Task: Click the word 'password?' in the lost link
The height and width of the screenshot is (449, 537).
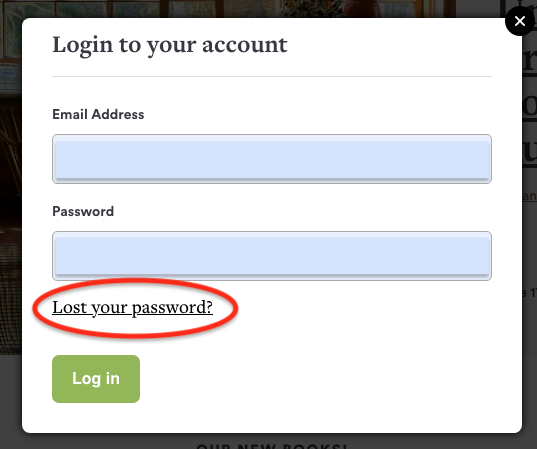Action: (x=172, y=308)
